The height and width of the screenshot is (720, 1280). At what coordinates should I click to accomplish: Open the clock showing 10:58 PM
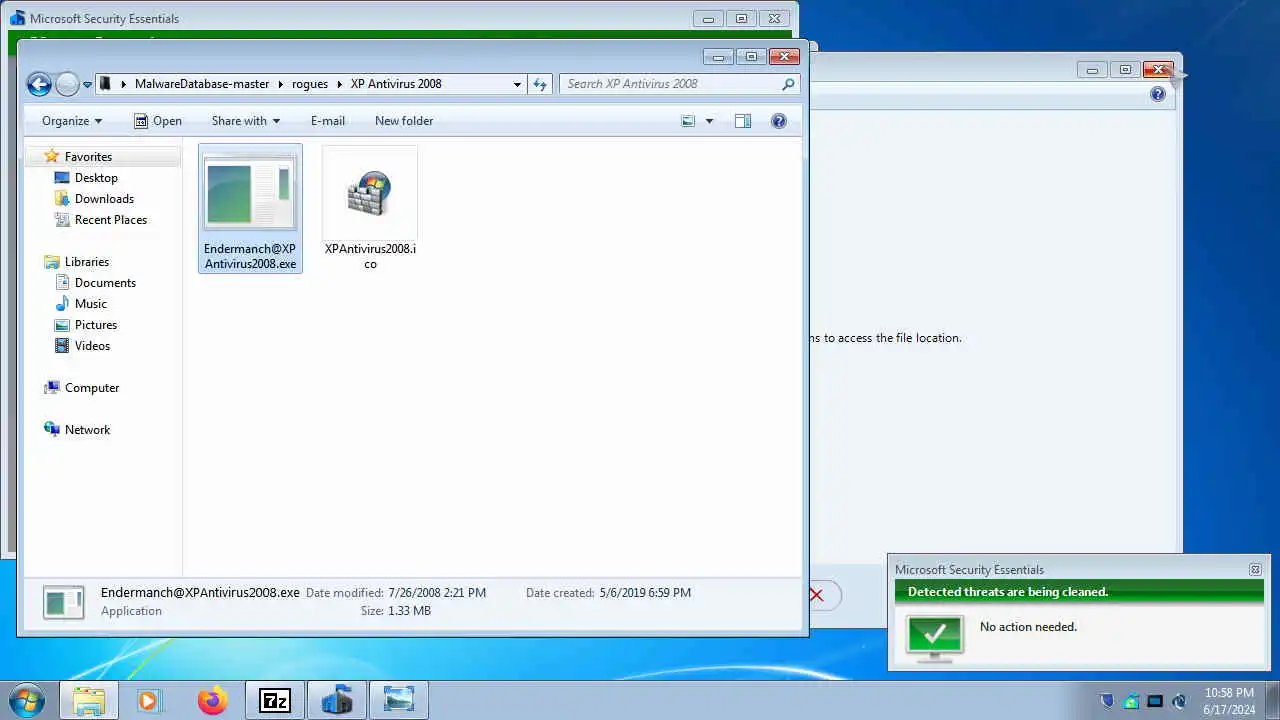click(1229, 700)
